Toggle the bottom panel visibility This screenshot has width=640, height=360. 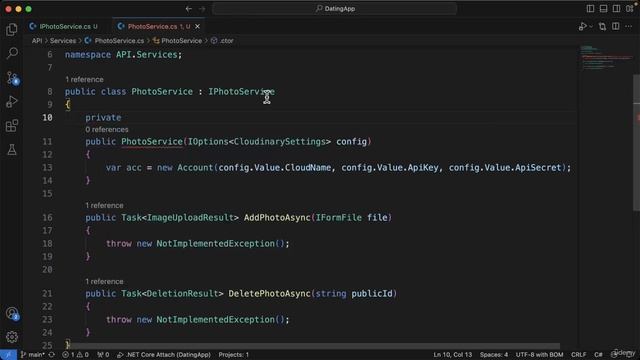click(x=603, y=8)
